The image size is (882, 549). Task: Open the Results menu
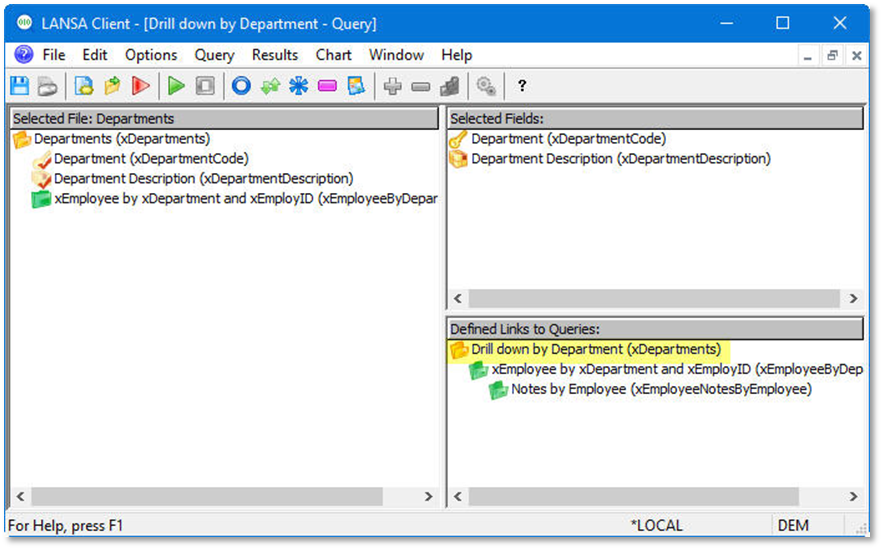(x=274, y=55)
